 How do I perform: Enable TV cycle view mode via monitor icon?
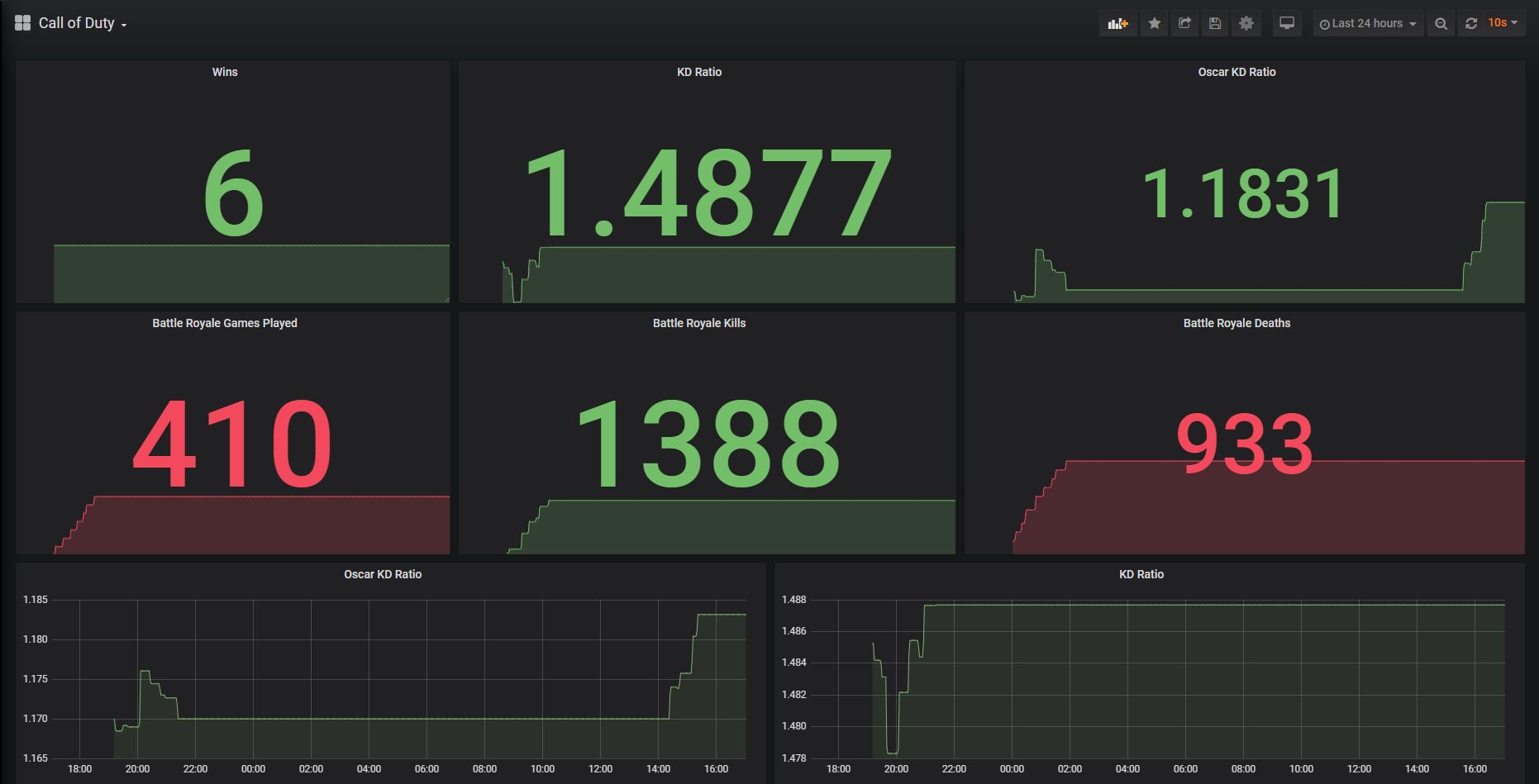pyautogui.click(x=1286, y=23)
